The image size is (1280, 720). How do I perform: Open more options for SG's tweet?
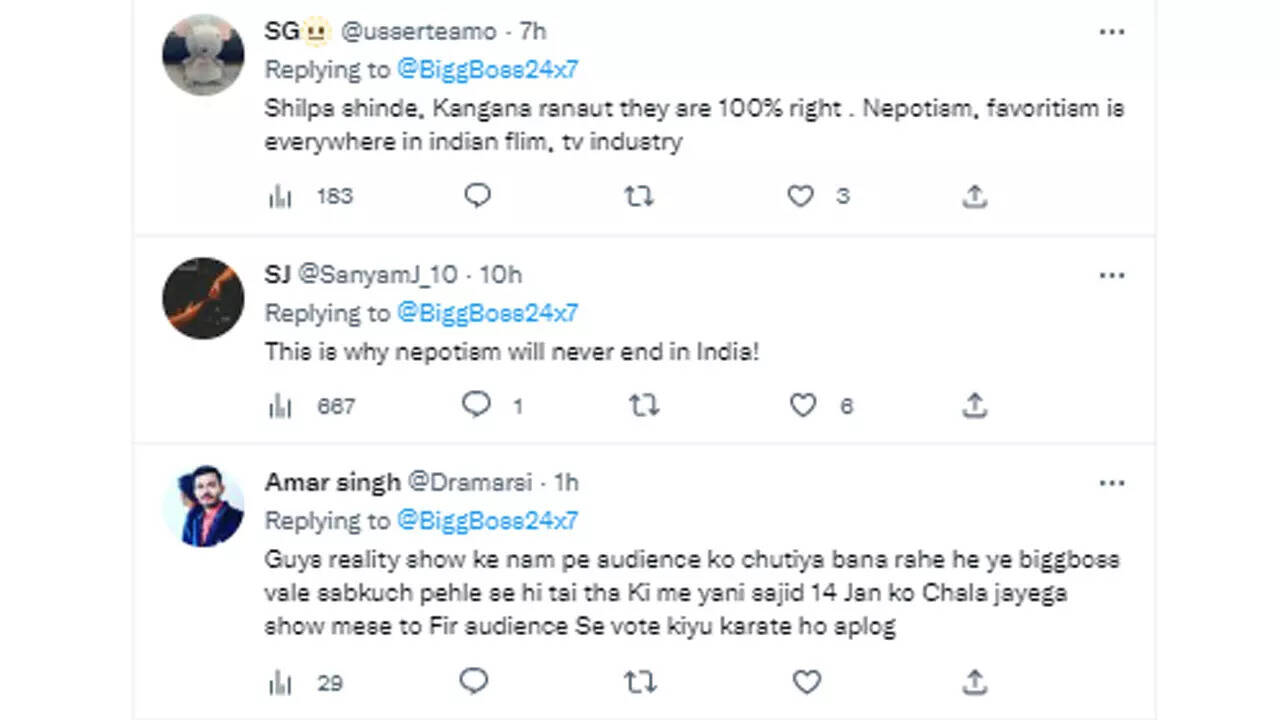point(1112,32)
